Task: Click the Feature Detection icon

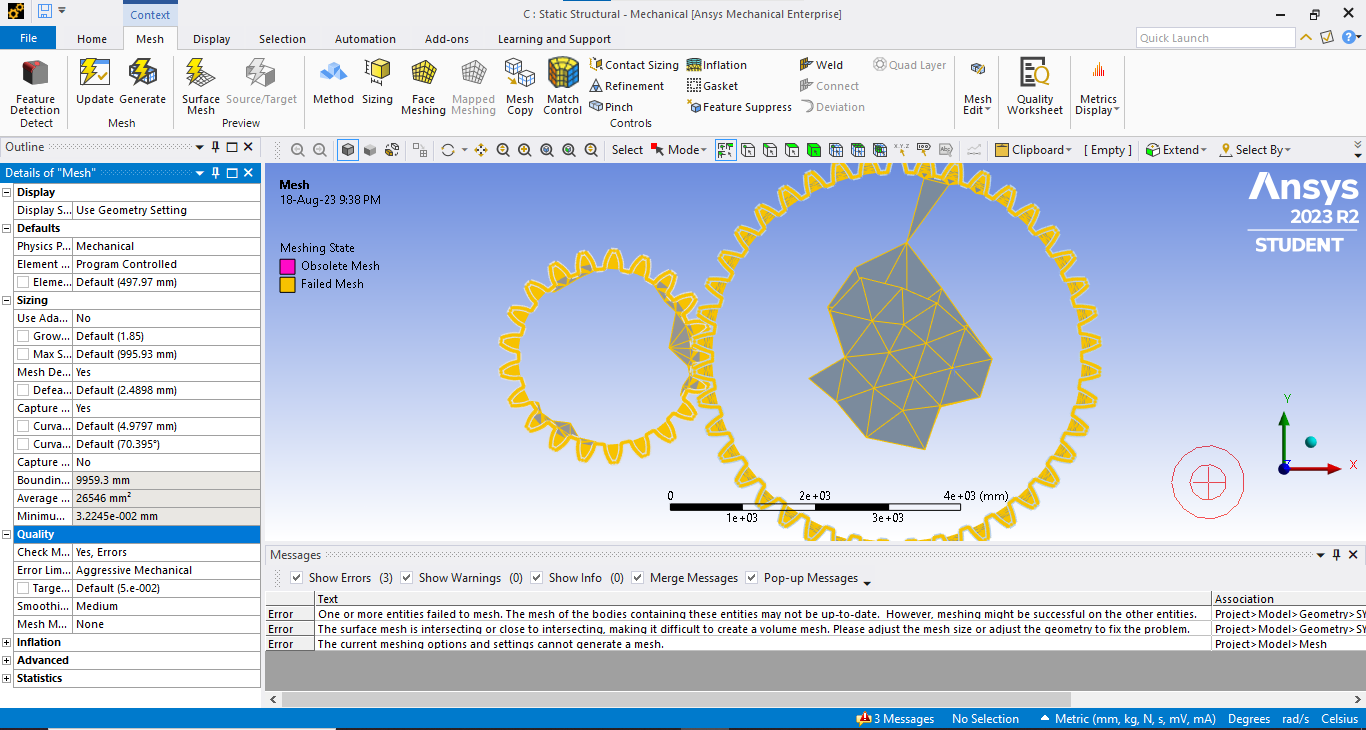Action: (x=36, y=75)
